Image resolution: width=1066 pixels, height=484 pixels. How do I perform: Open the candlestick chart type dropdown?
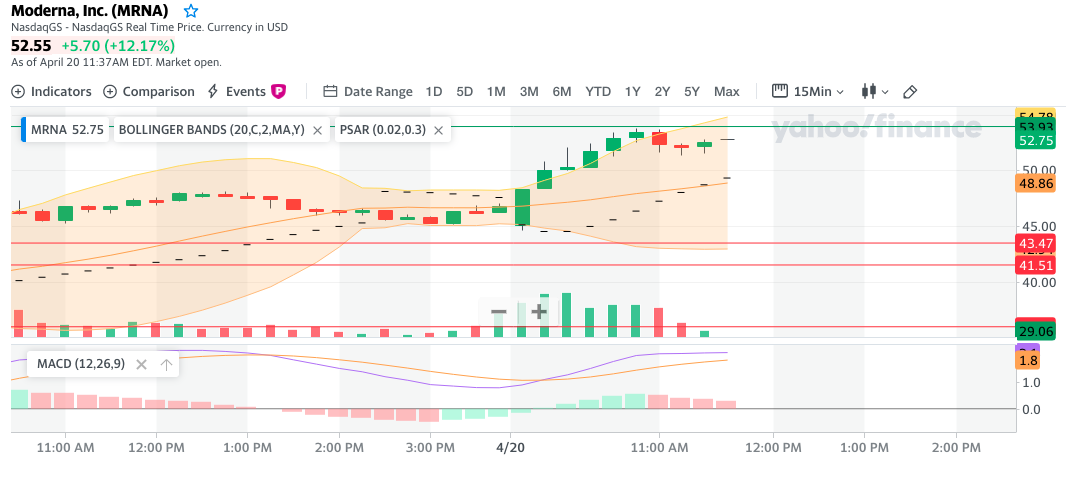pyautogui.click(x=874, y=91)
